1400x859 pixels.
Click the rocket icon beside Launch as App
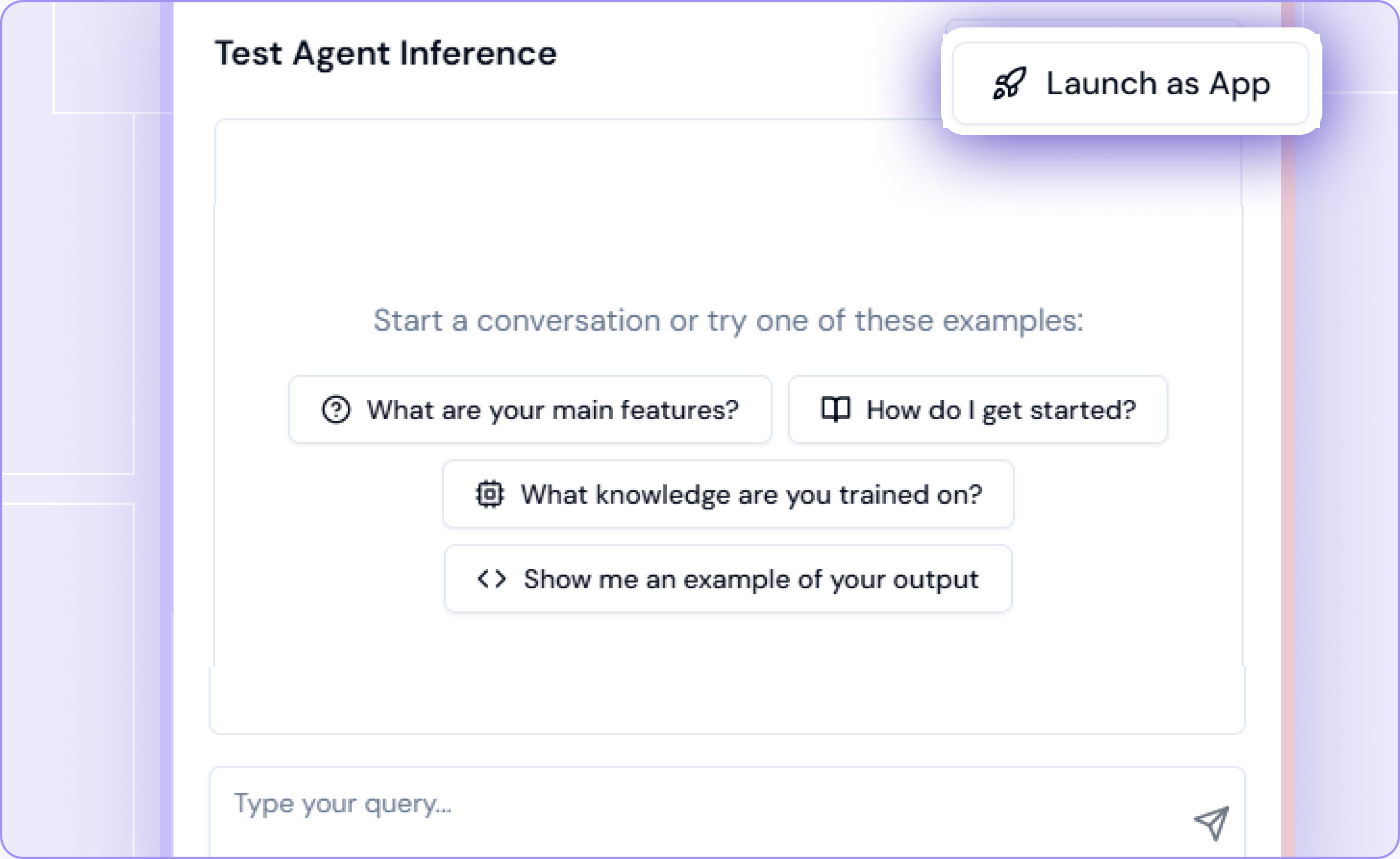[x=1009, y=85]
